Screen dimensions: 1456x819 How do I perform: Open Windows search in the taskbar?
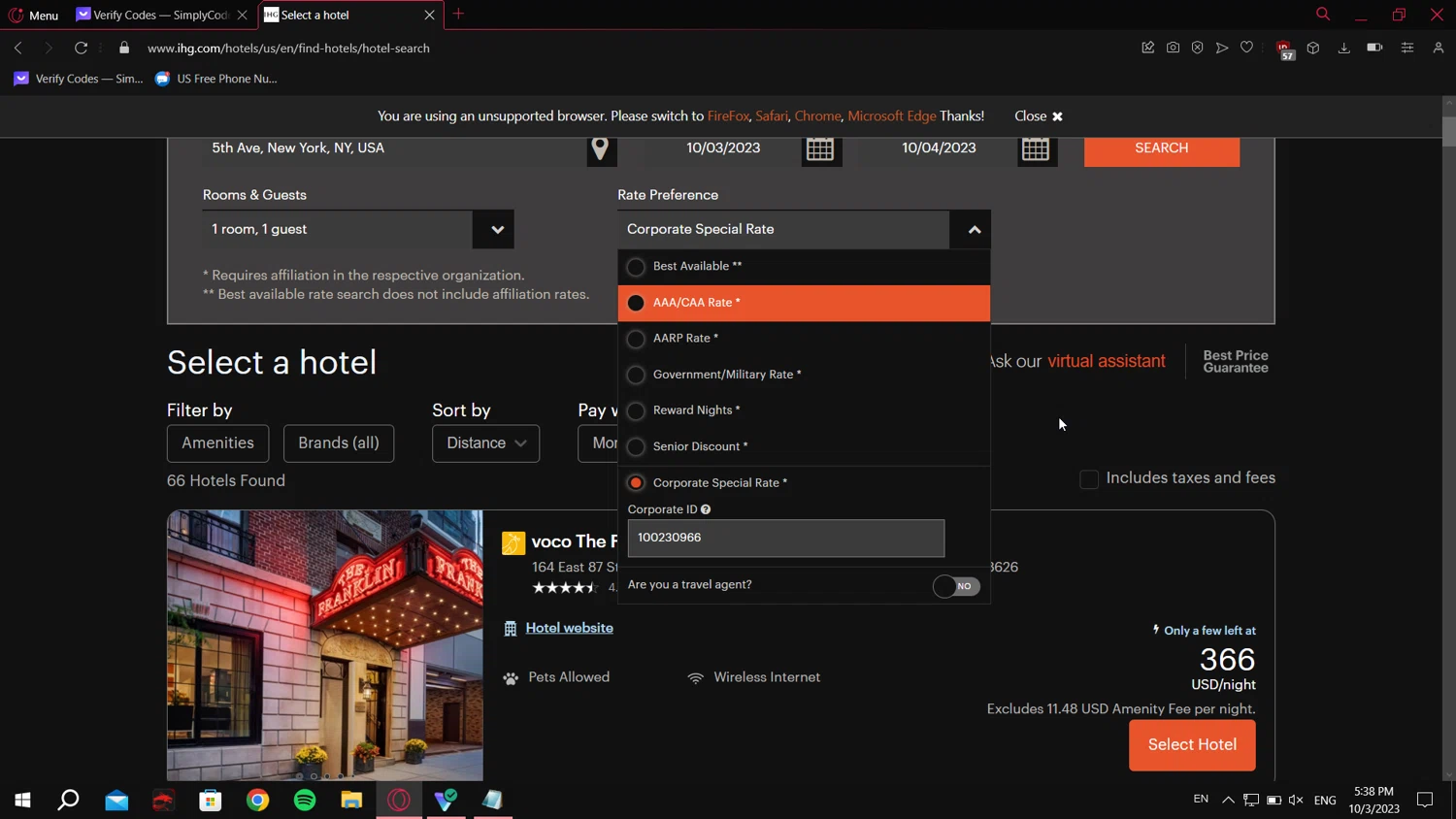click(x=68, y=801)
